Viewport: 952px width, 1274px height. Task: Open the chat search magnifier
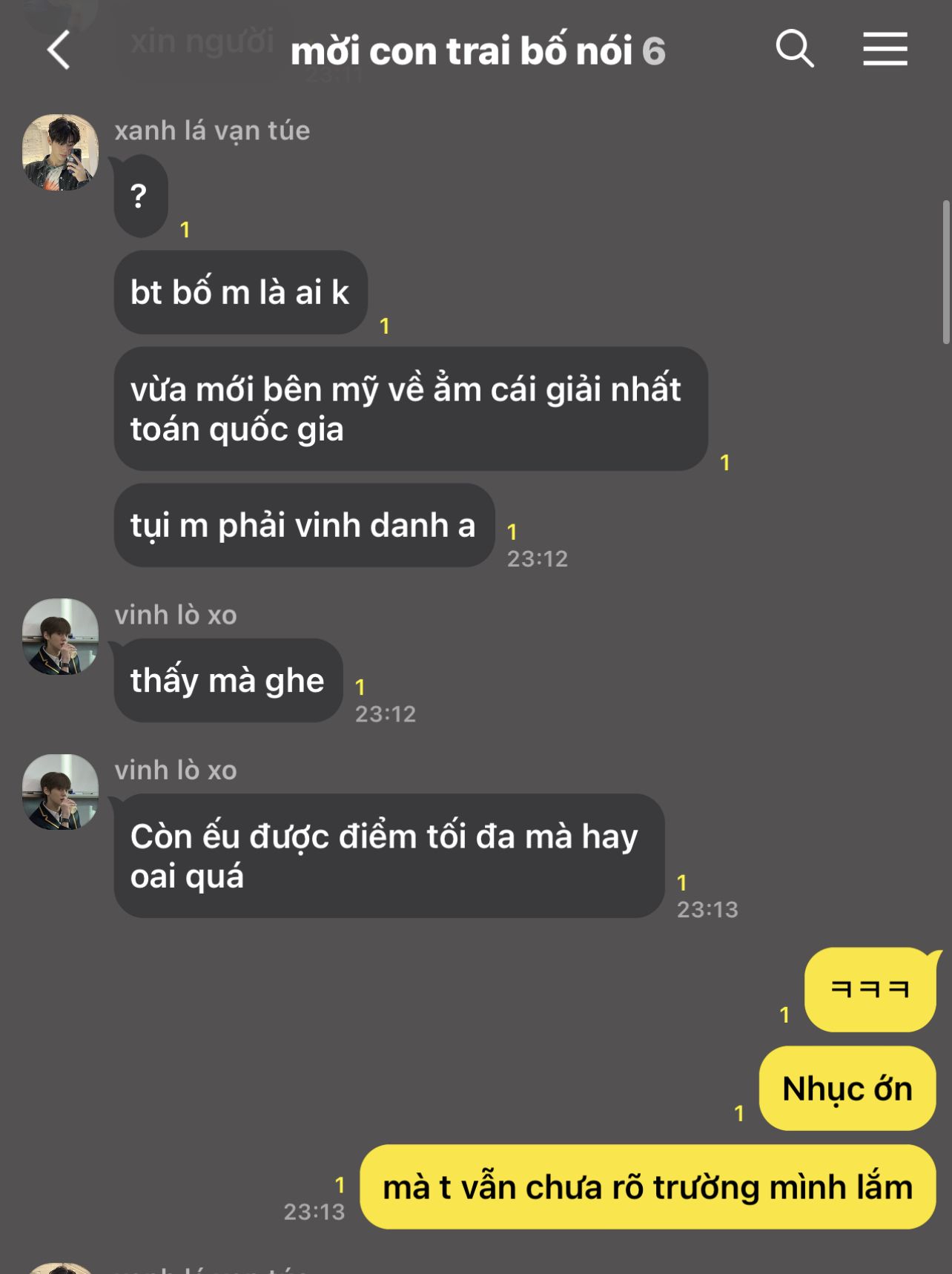(795, 49)
